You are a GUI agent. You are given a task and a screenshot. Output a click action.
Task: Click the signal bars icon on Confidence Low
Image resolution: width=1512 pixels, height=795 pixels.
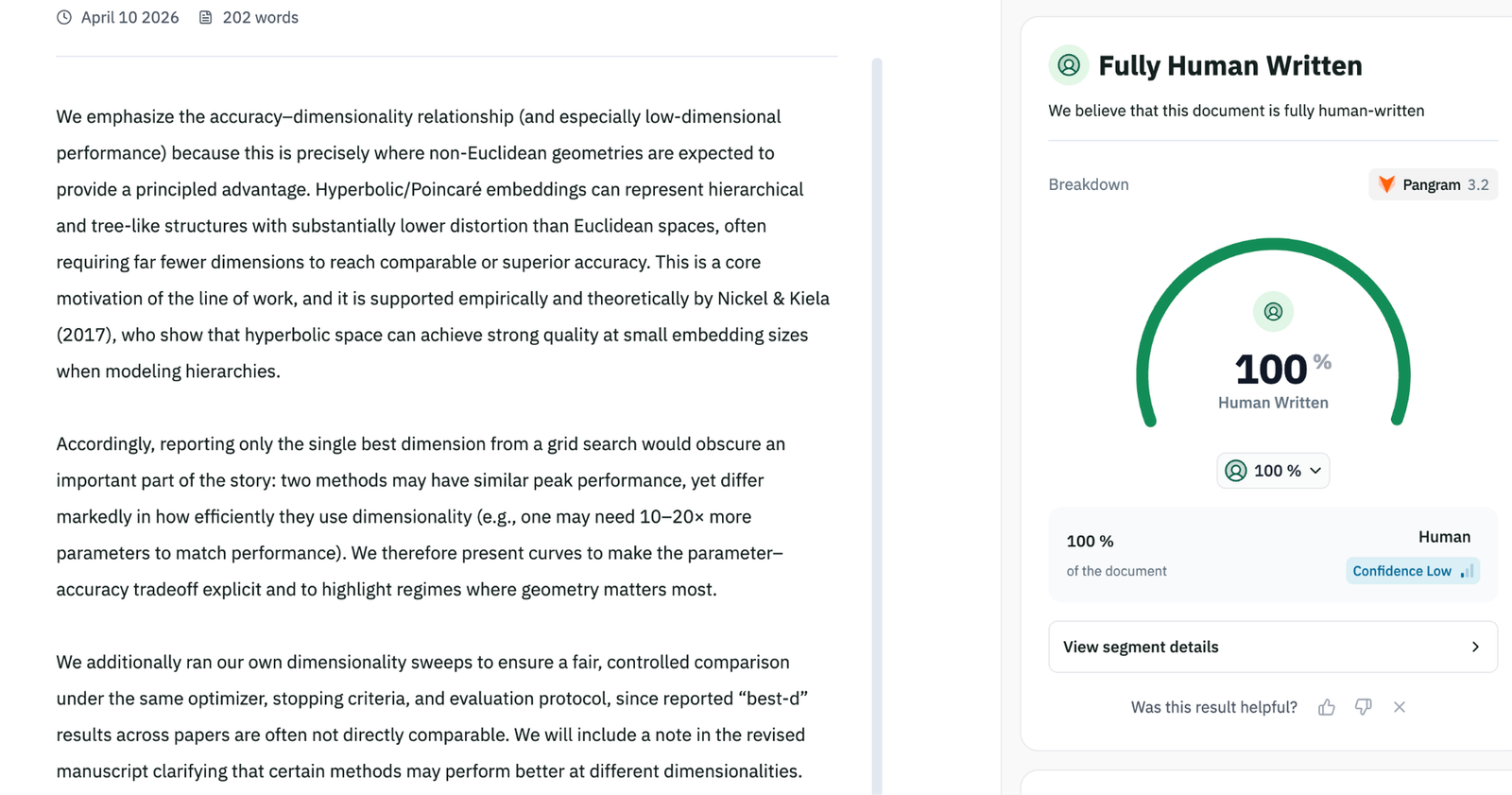[x=1466, y=572]
